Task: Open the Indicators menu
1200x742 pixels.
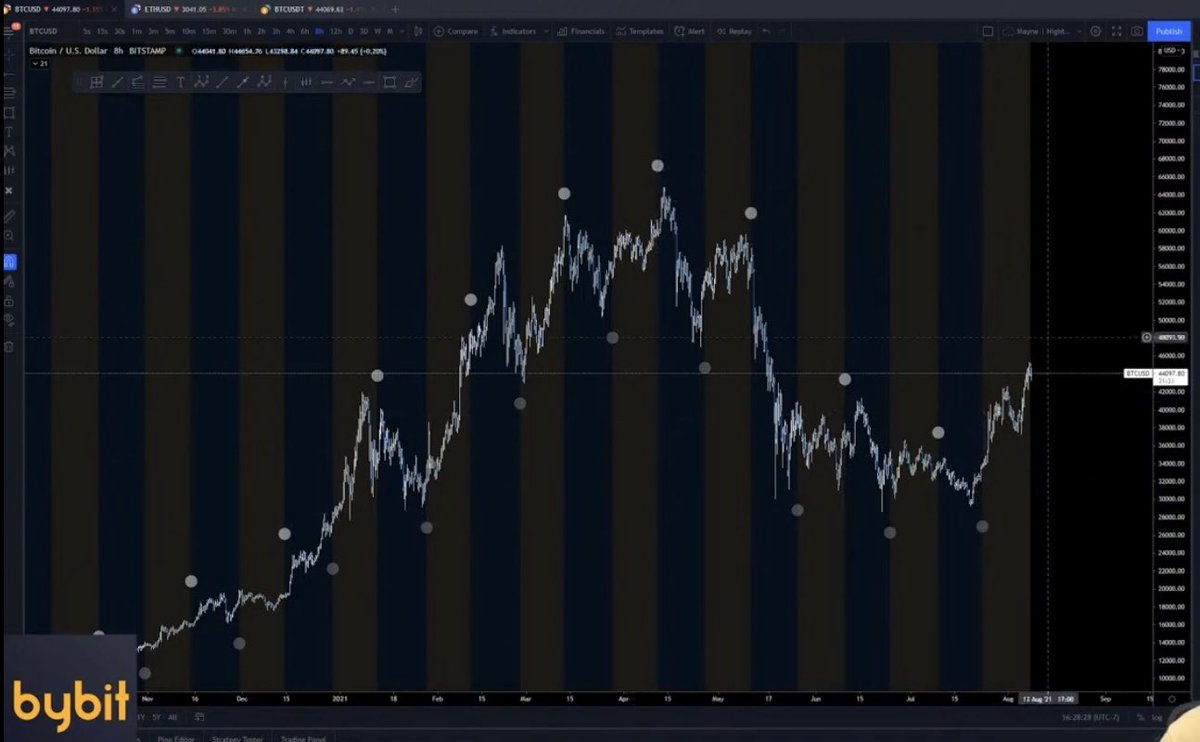Action: click(x=511, y=31)
